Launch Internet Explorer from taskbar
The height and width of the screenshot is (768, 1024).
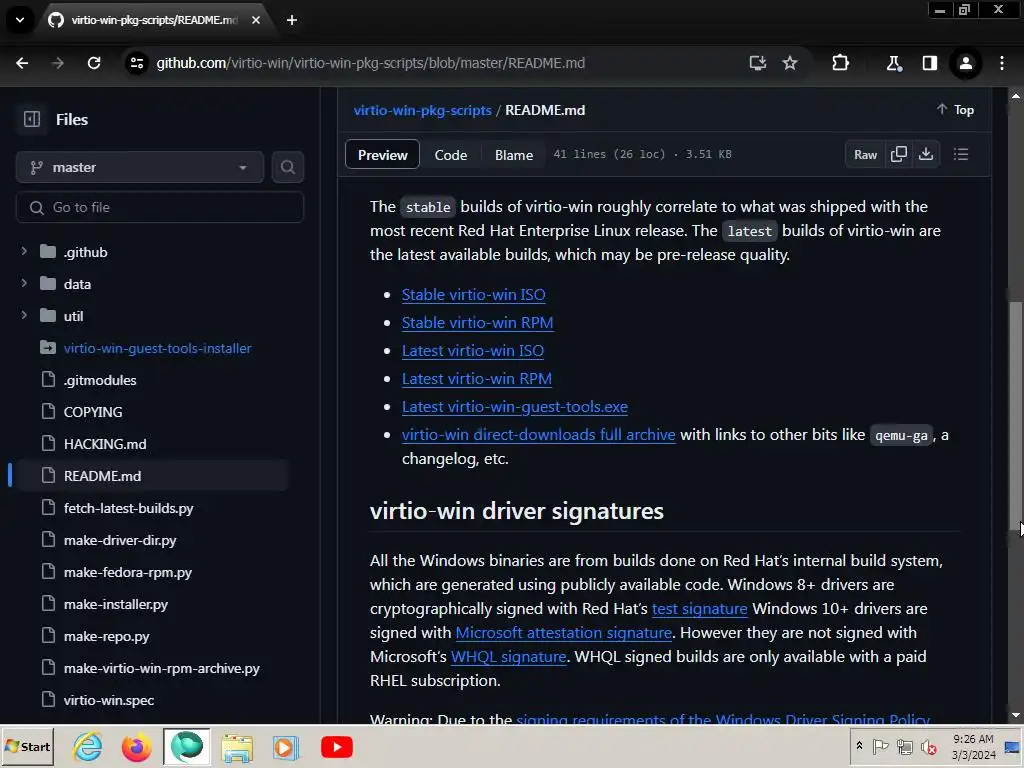[88, 747]
